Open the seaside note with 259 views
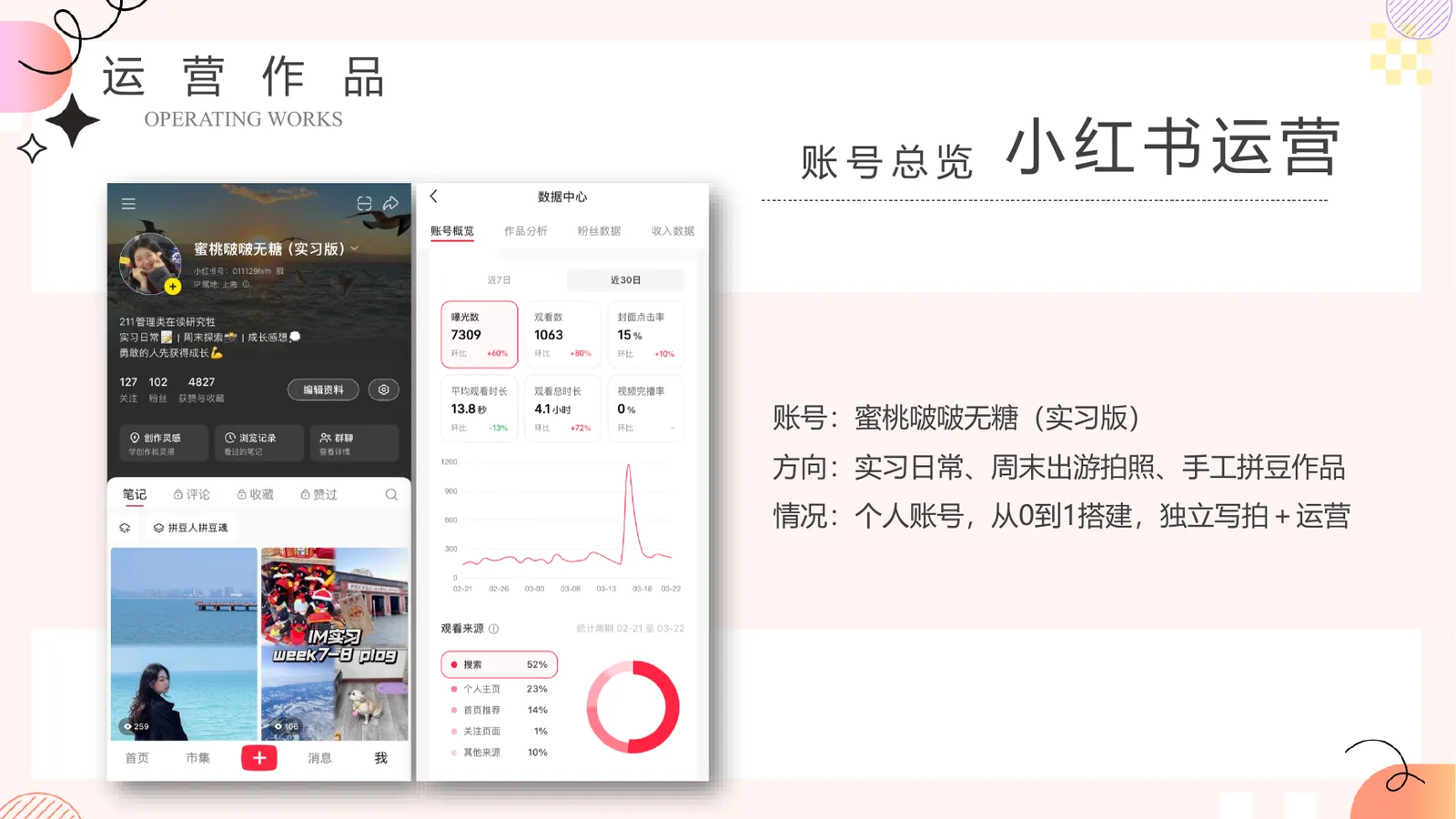This screenshot has height=819, width=1456. tap(184, 643)
